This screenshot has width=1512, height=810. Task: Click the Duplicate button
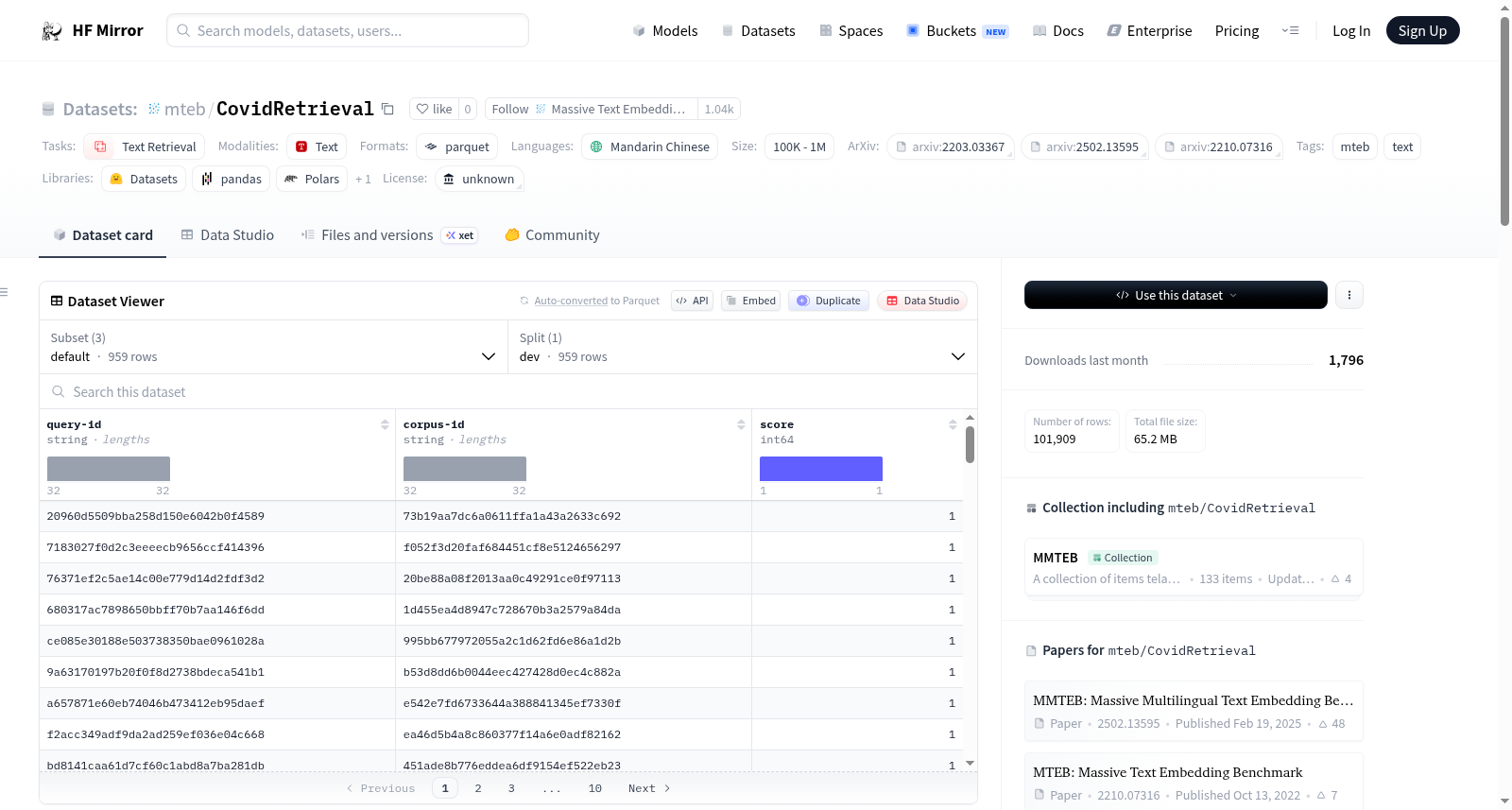tap(829, 301)
